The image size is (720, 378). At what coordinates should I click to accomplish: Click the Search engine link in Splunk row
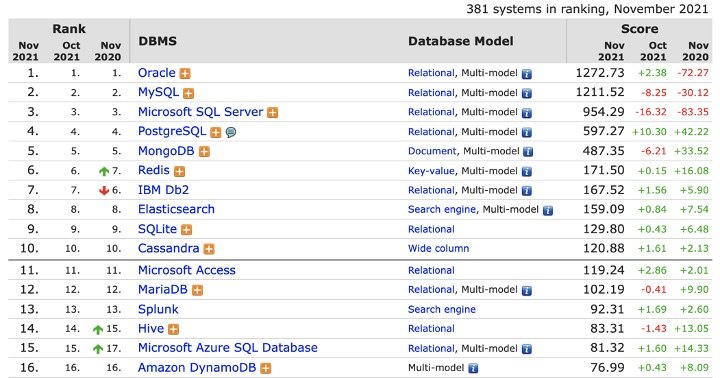[442, 310]
